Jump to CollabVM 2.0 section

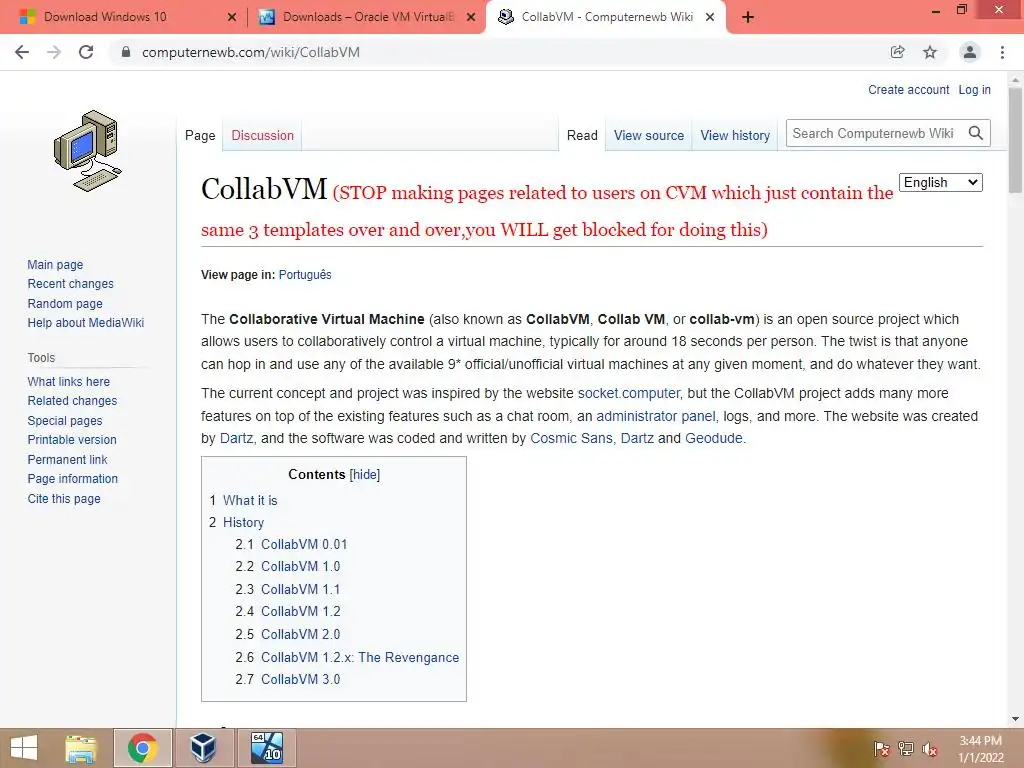(300, 634)
